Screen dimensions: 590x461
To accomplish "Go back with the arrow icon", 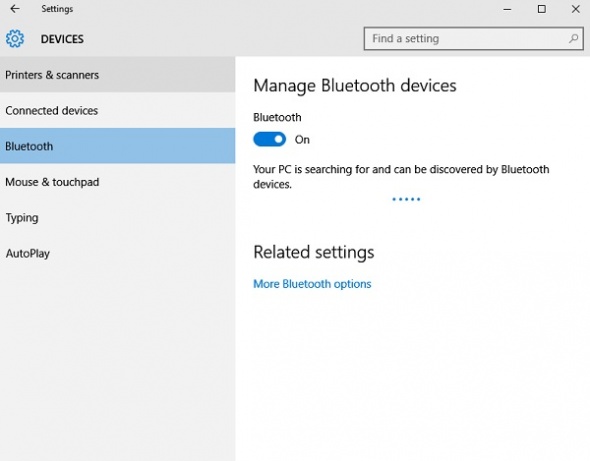I will pyautogui.click(x=15, y=9).
